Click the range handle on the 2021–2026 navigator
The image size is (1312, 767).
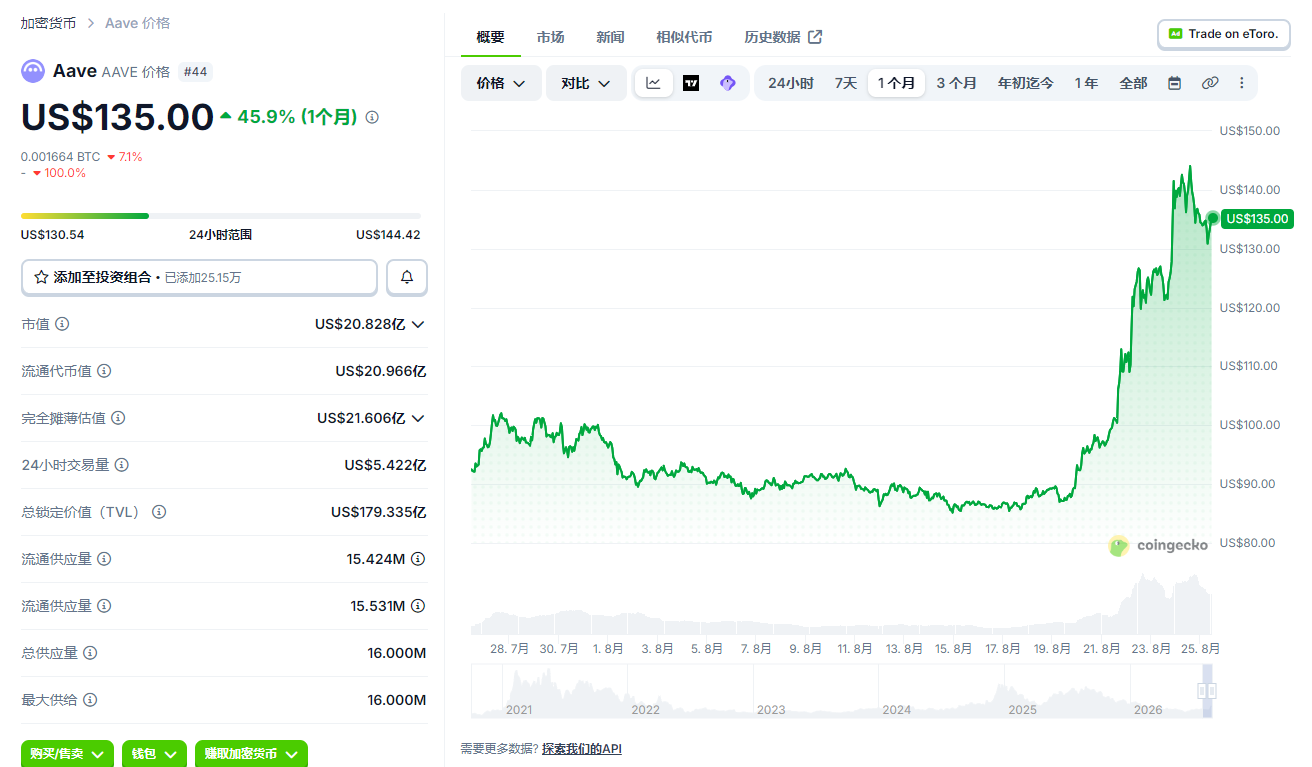[x=1206, y=691]
